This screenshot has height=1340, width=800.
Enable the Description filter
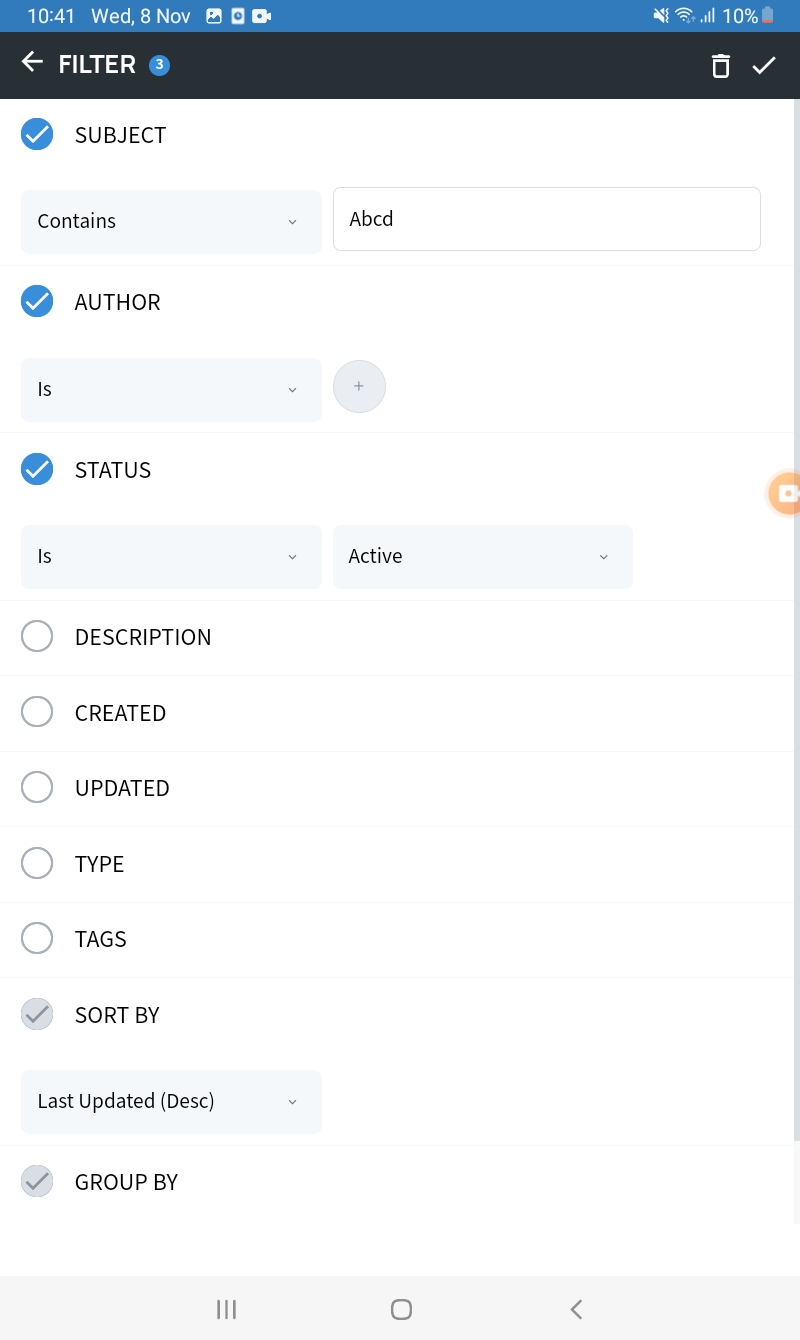37,637
